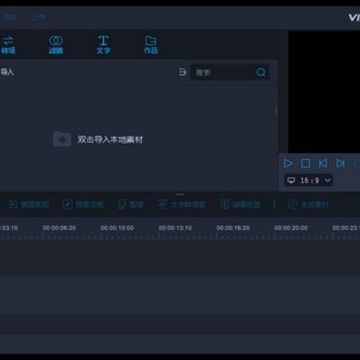The height and width of the screenshot is (360, 360).
Task: Click the timeline ruler at 00:00:20:00
Action: [291, 228]
